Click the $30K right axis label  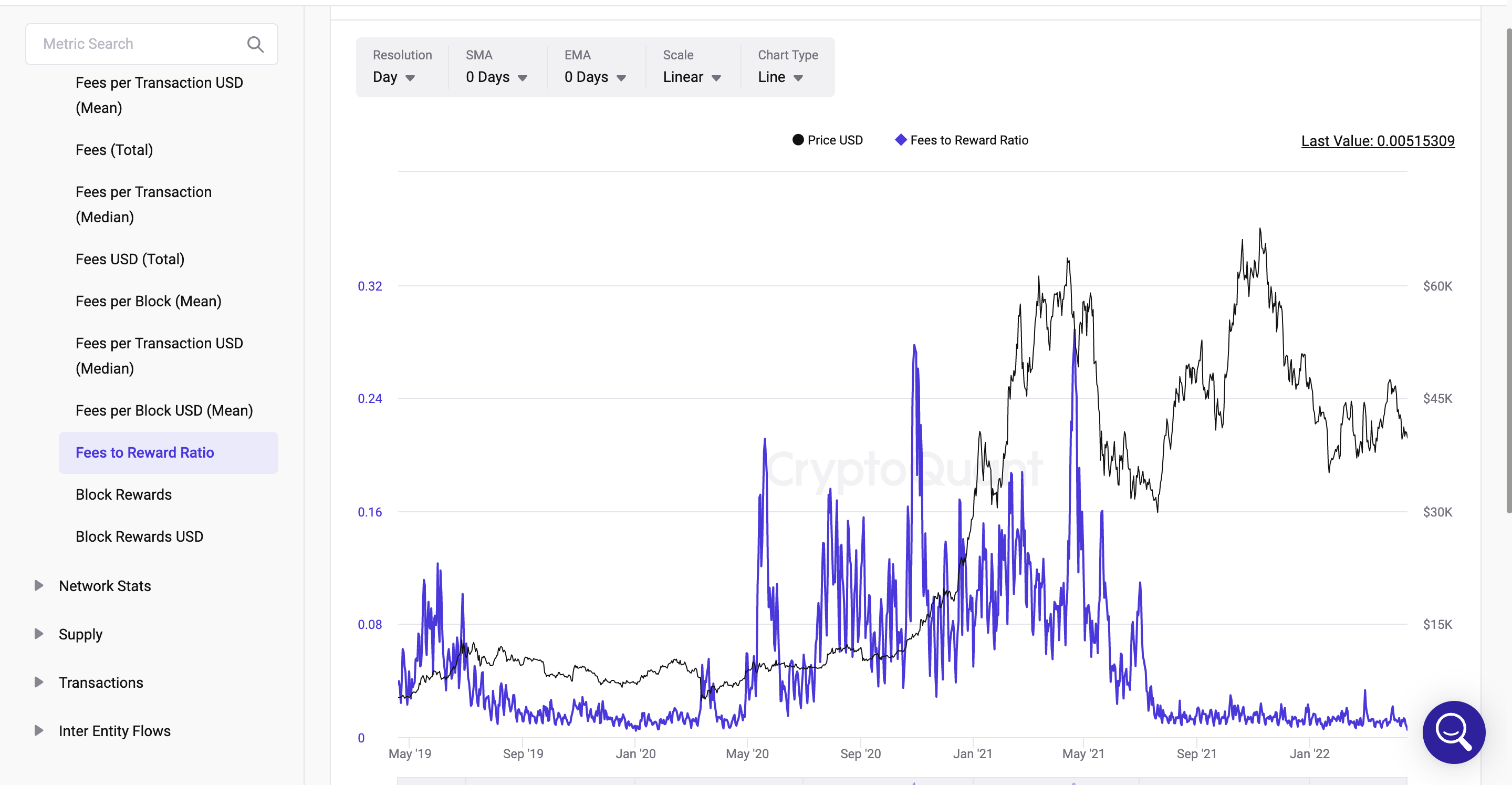tap(1437, 511)
